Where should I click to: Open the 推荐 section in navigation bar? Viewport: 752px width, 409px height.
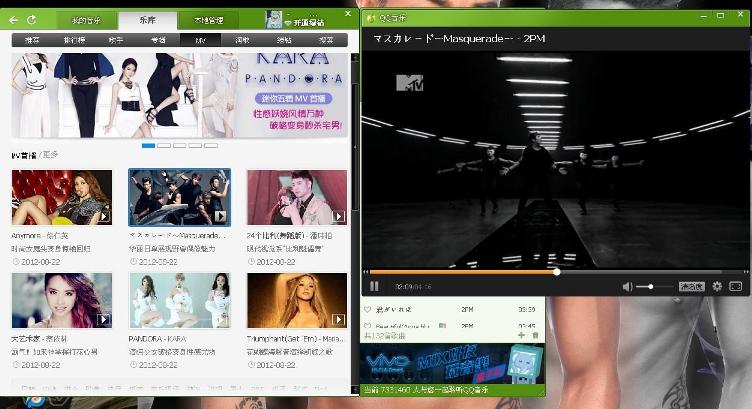pyautogui.click(x=33, y=40)
